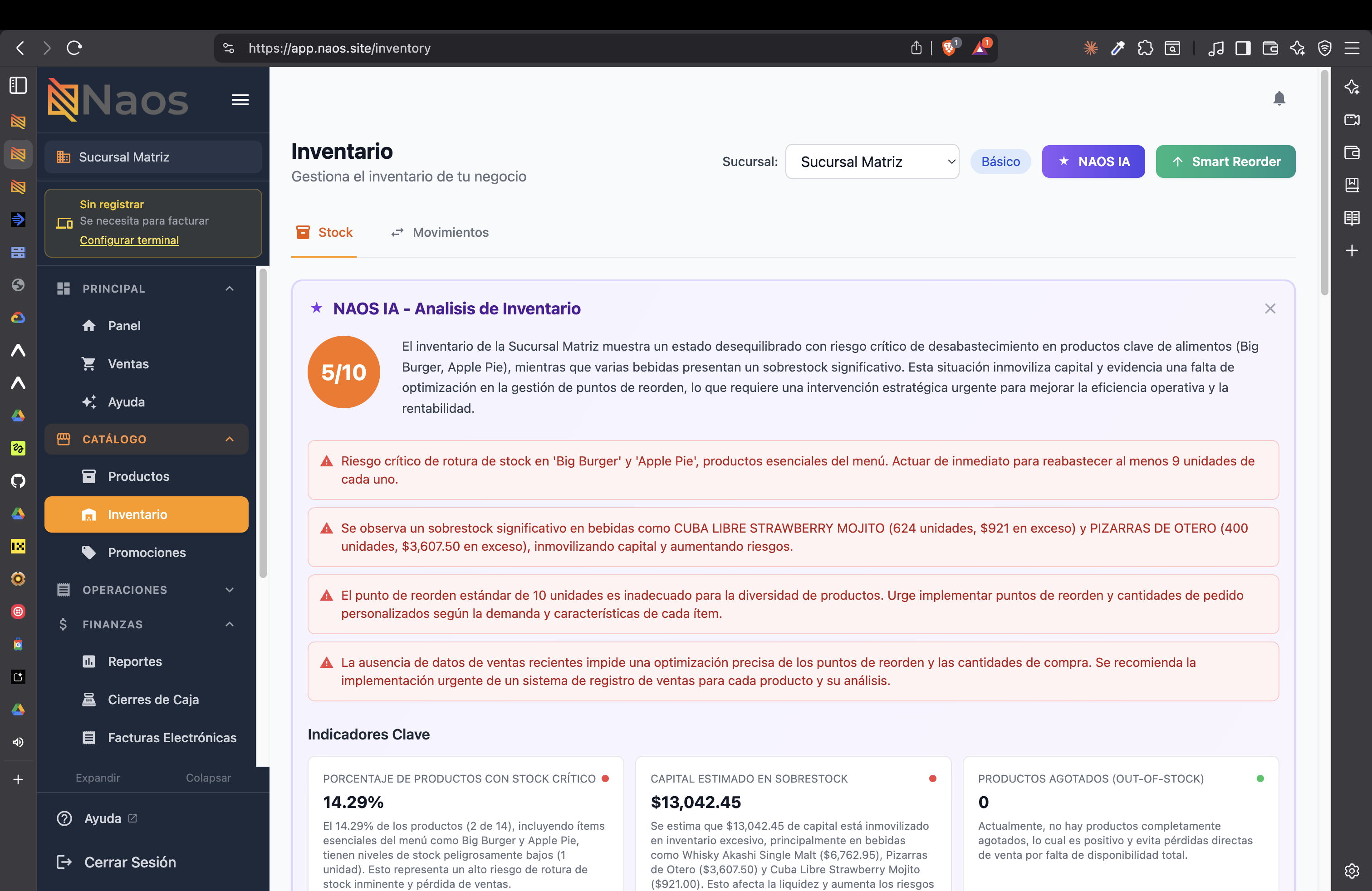
Task: Open the browser main menu
Action: click(x=1352, y=48)
